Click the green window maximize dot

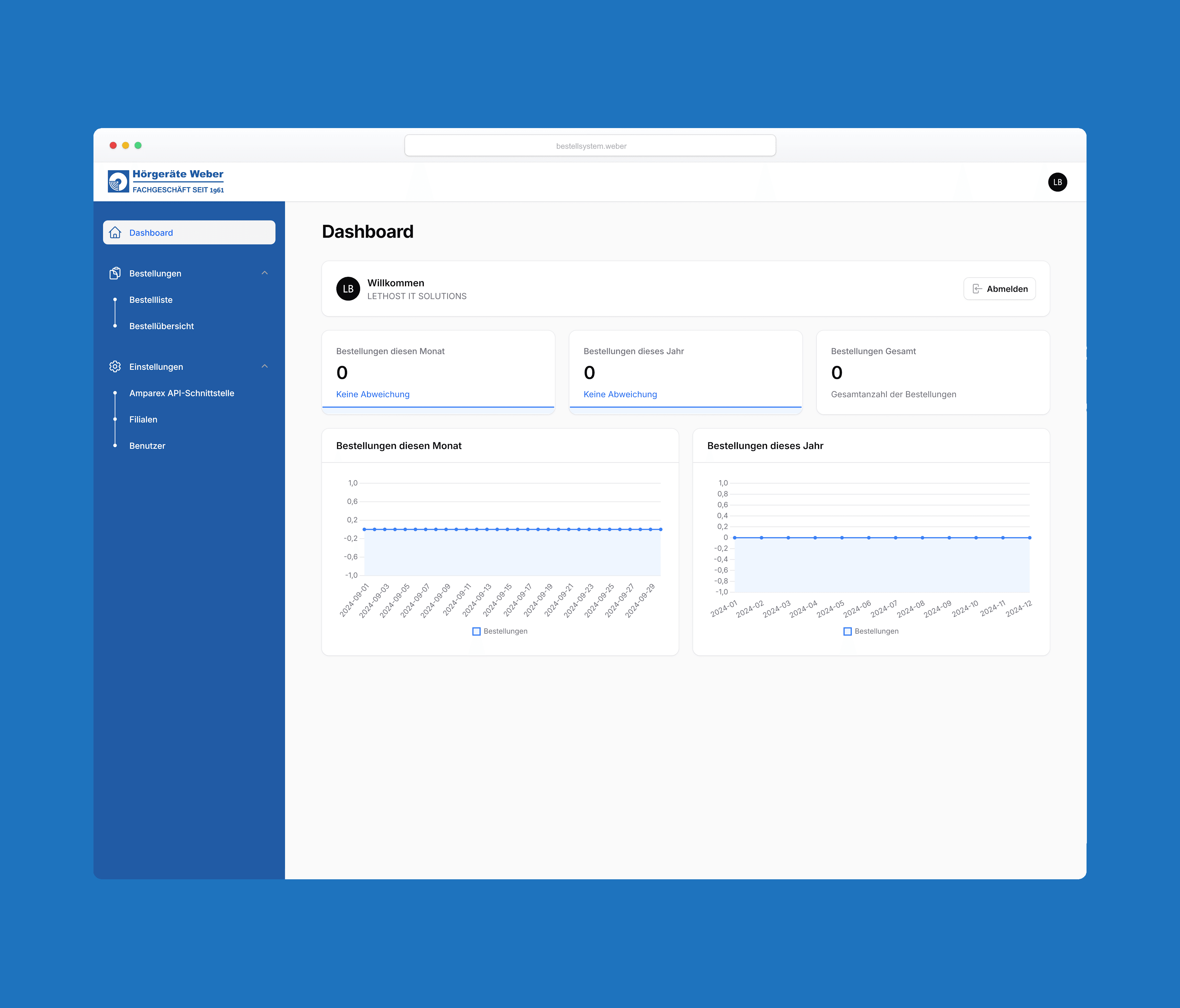138,145
